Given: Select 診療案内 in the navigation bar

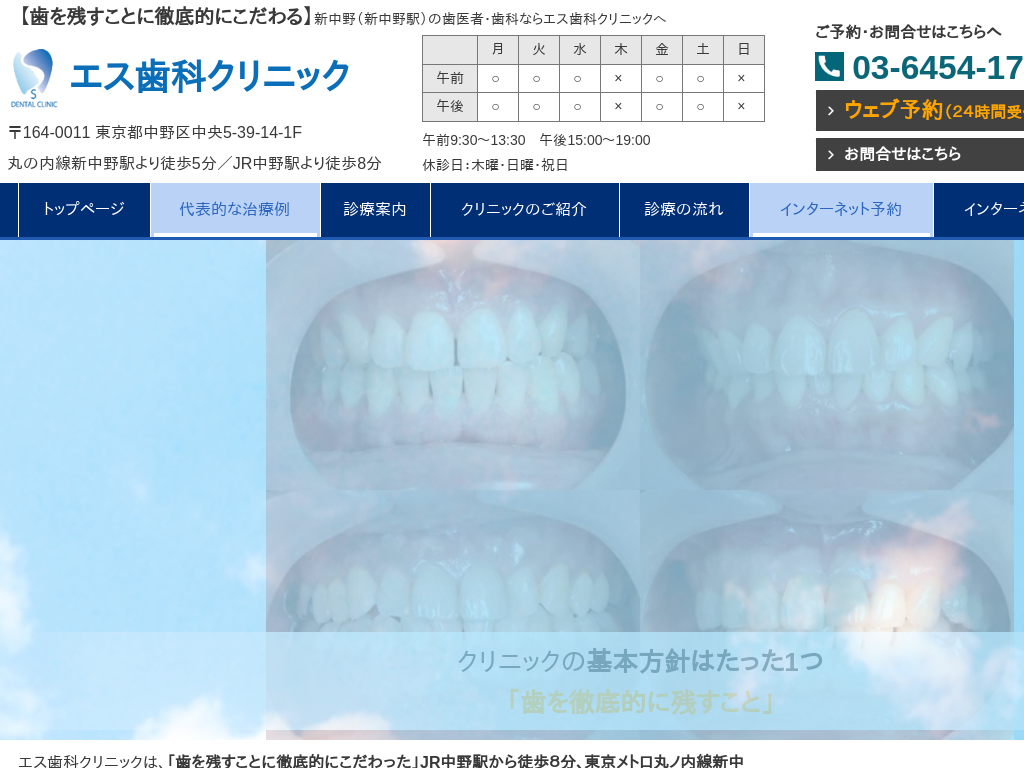Looking at the screenshot, I should pos(375,209).
